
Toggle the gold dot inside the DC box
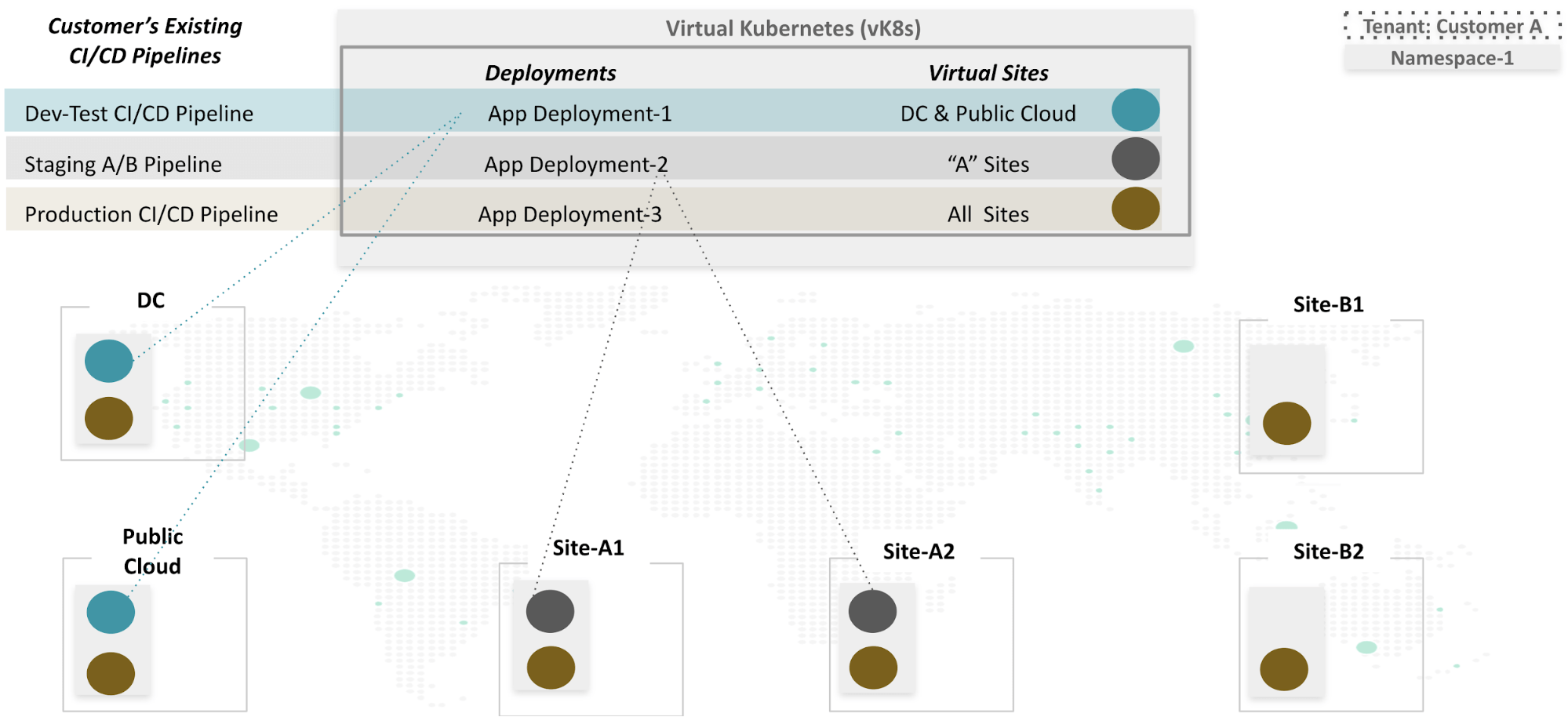(x=108, y=418)
